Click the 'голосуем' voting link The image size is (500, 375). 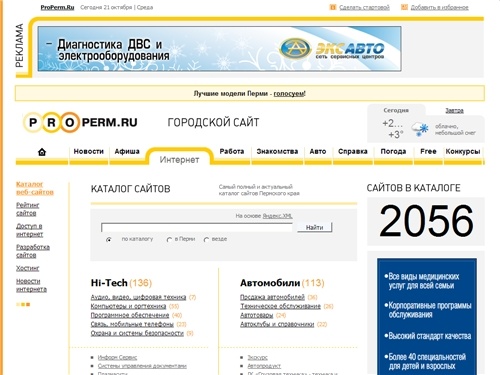[289, 94]
